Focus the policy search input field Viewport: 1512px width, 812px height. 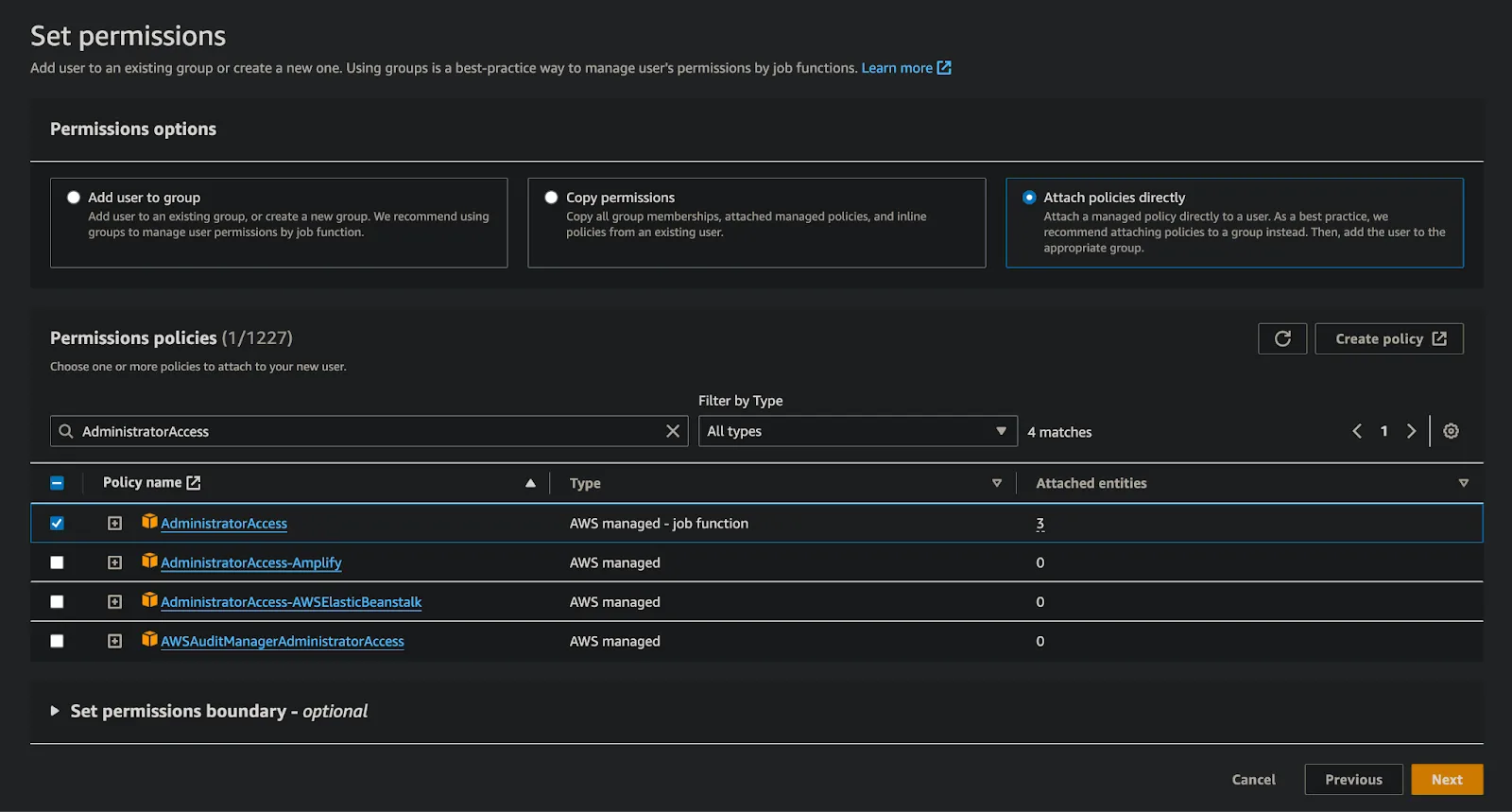tap(369, 431)
